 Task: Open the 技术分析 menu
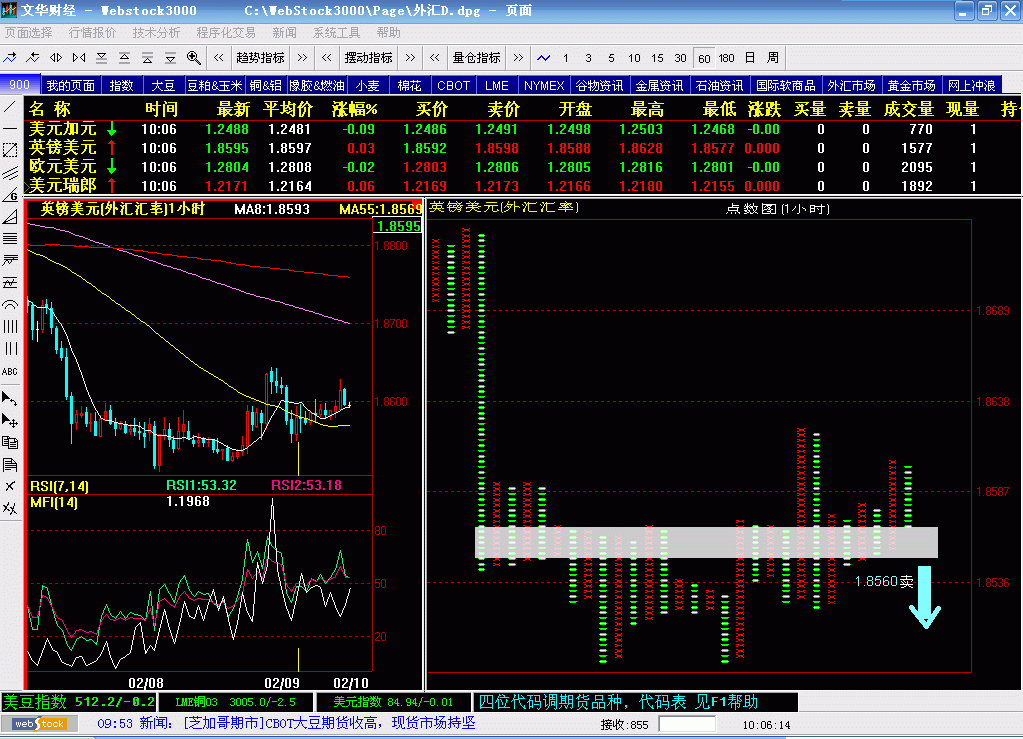click(x=157, y=33)
